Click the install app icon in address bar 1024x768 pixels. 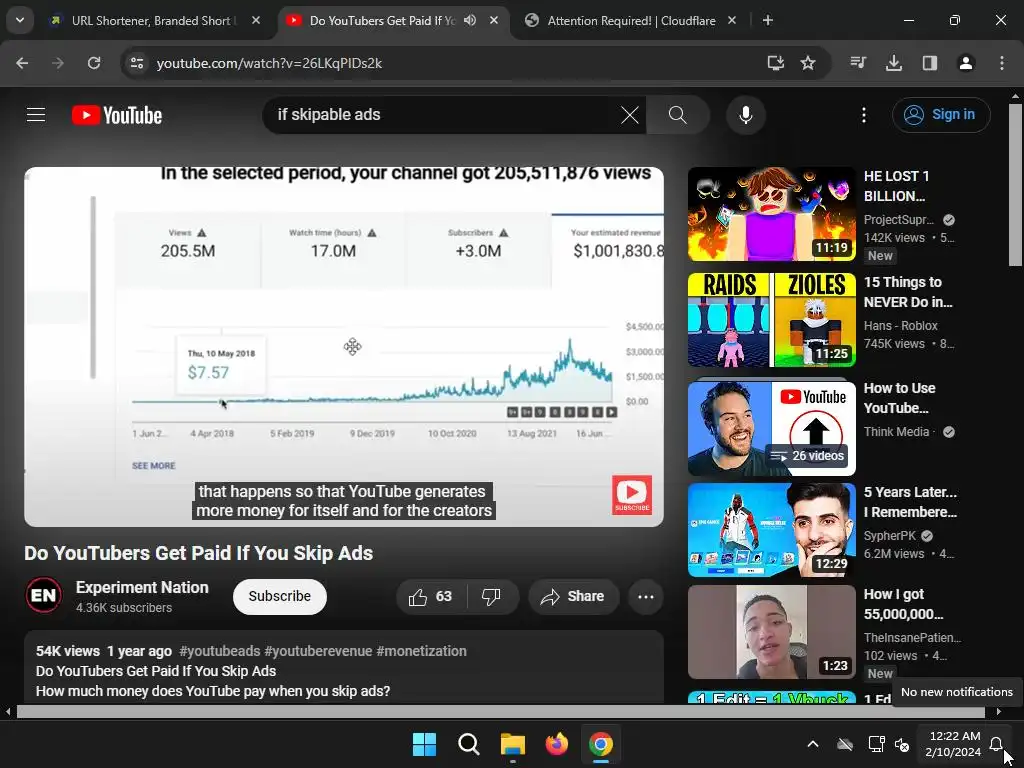pyautogui.click(x=775, y=63)
